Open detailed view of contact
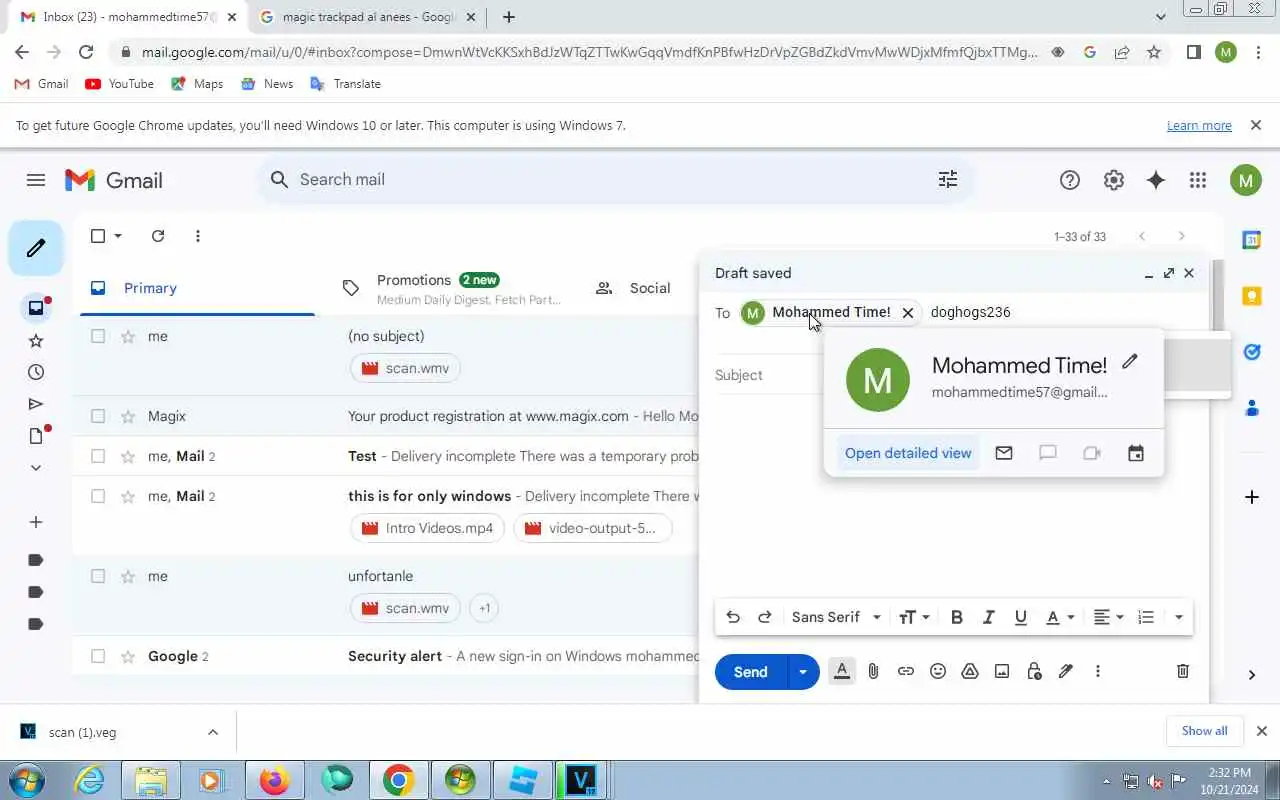 (x=908, y=453)
